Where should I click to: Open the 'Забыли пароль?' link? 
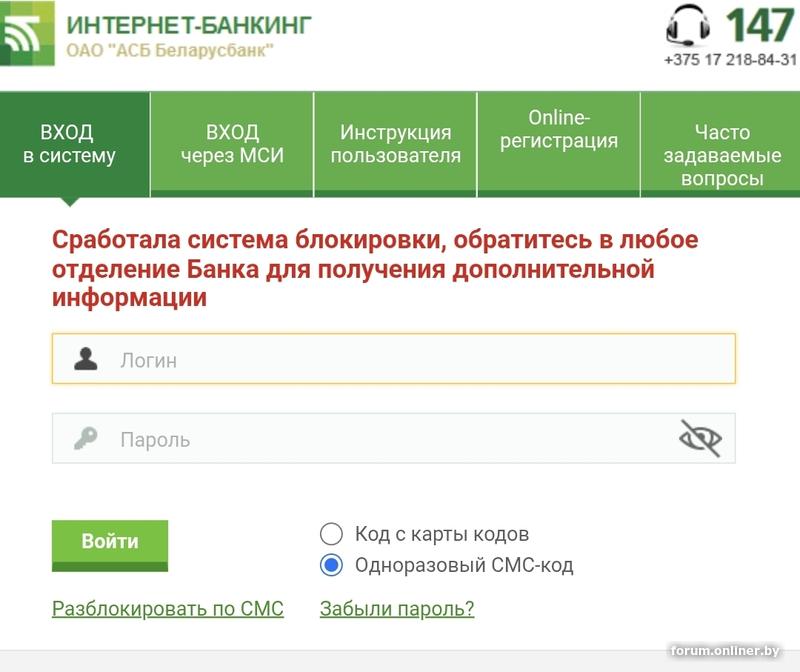pyautogui.click(x=397, y=608)
